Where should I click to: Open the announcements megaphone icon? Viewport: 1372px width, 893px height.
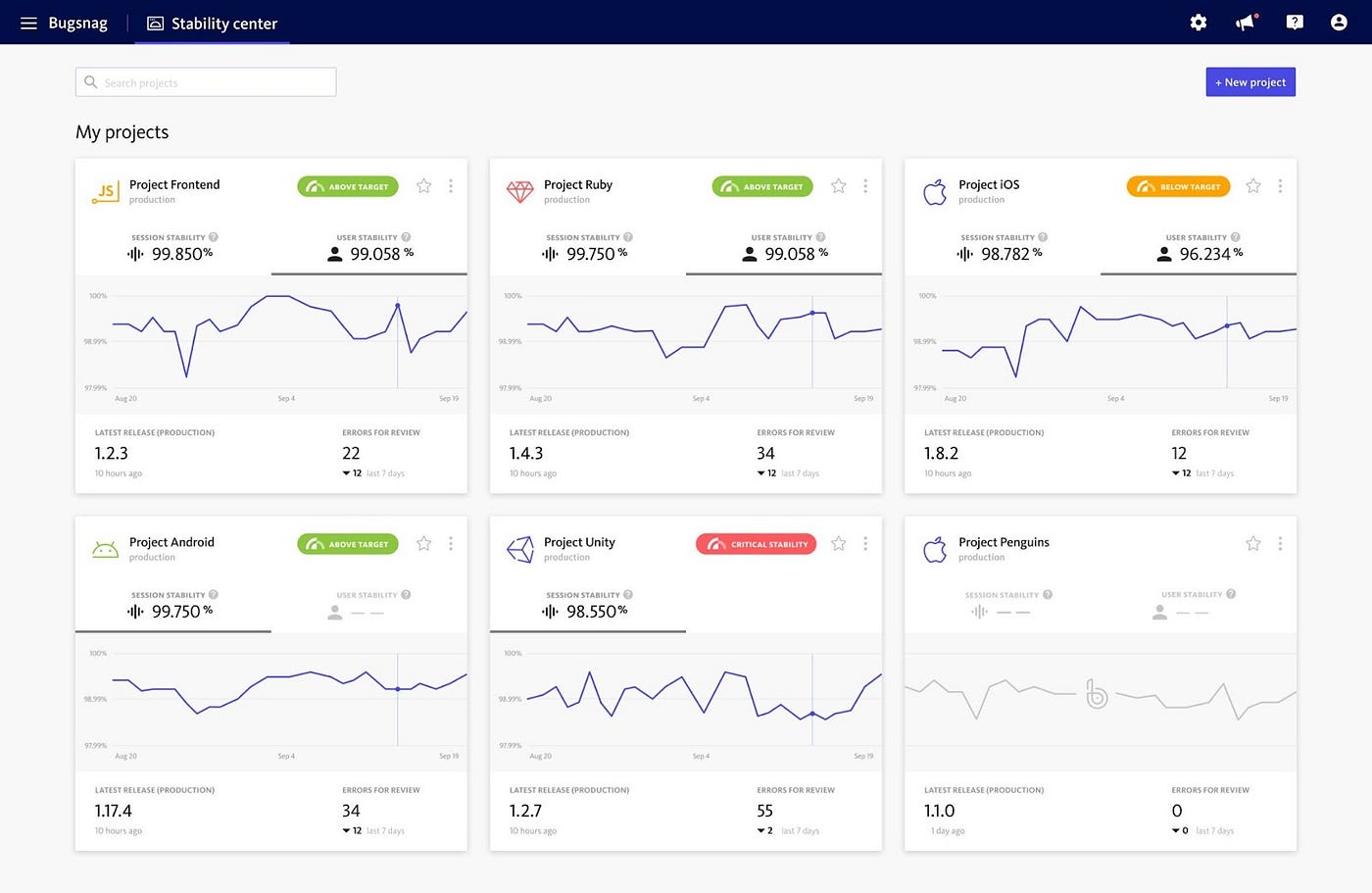(x=1245, y=22)
